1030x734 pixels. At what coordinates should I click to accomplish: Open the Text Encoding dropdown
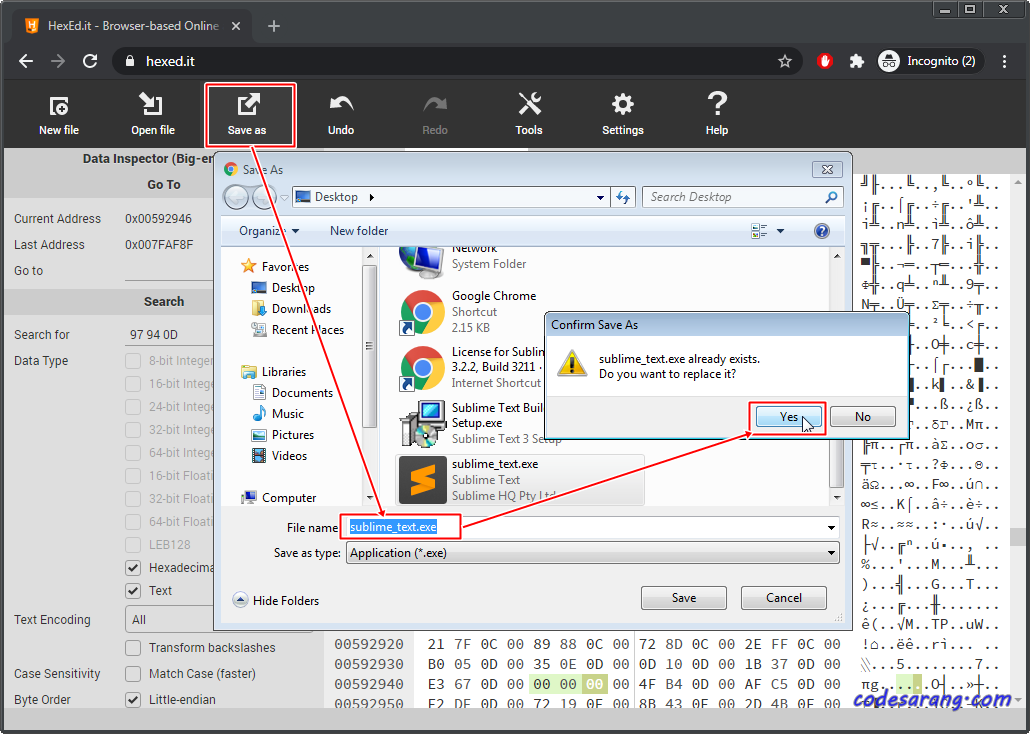pos(169,620)
